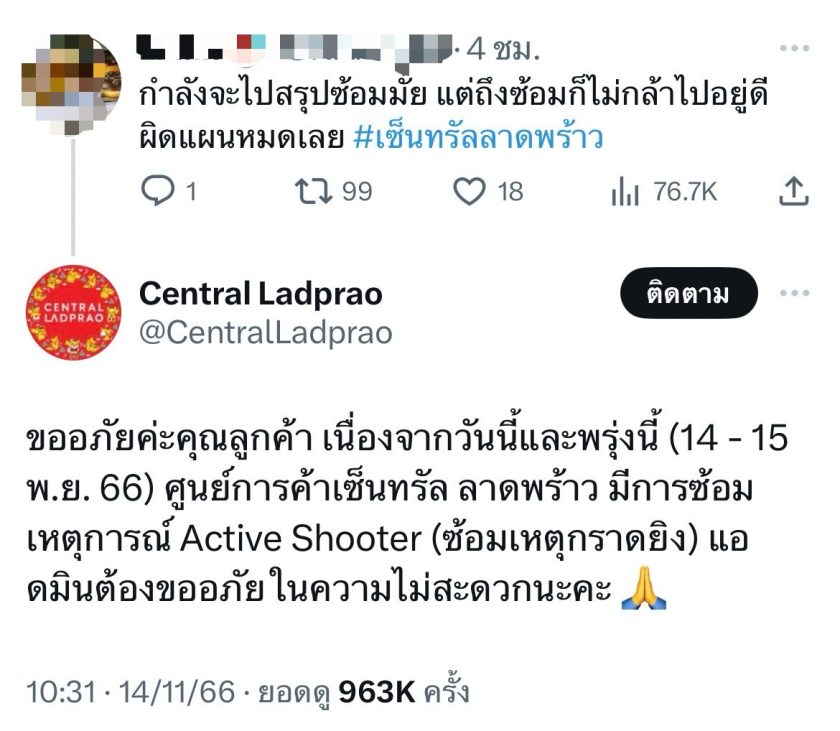Open the 10:31 · 14/11/66 timestamp

131,691
